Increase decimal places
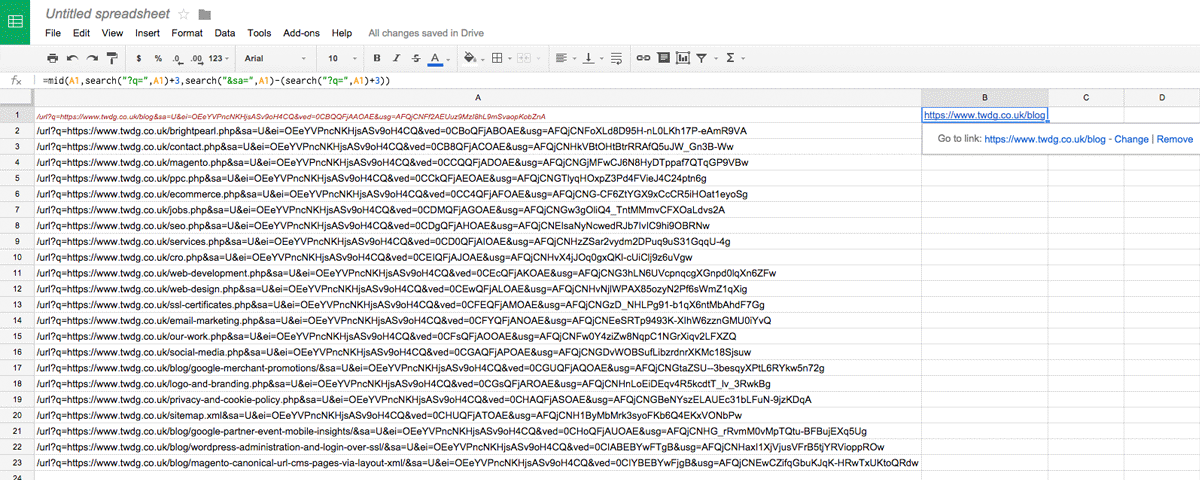1200x480 pixels. (197, 58)
